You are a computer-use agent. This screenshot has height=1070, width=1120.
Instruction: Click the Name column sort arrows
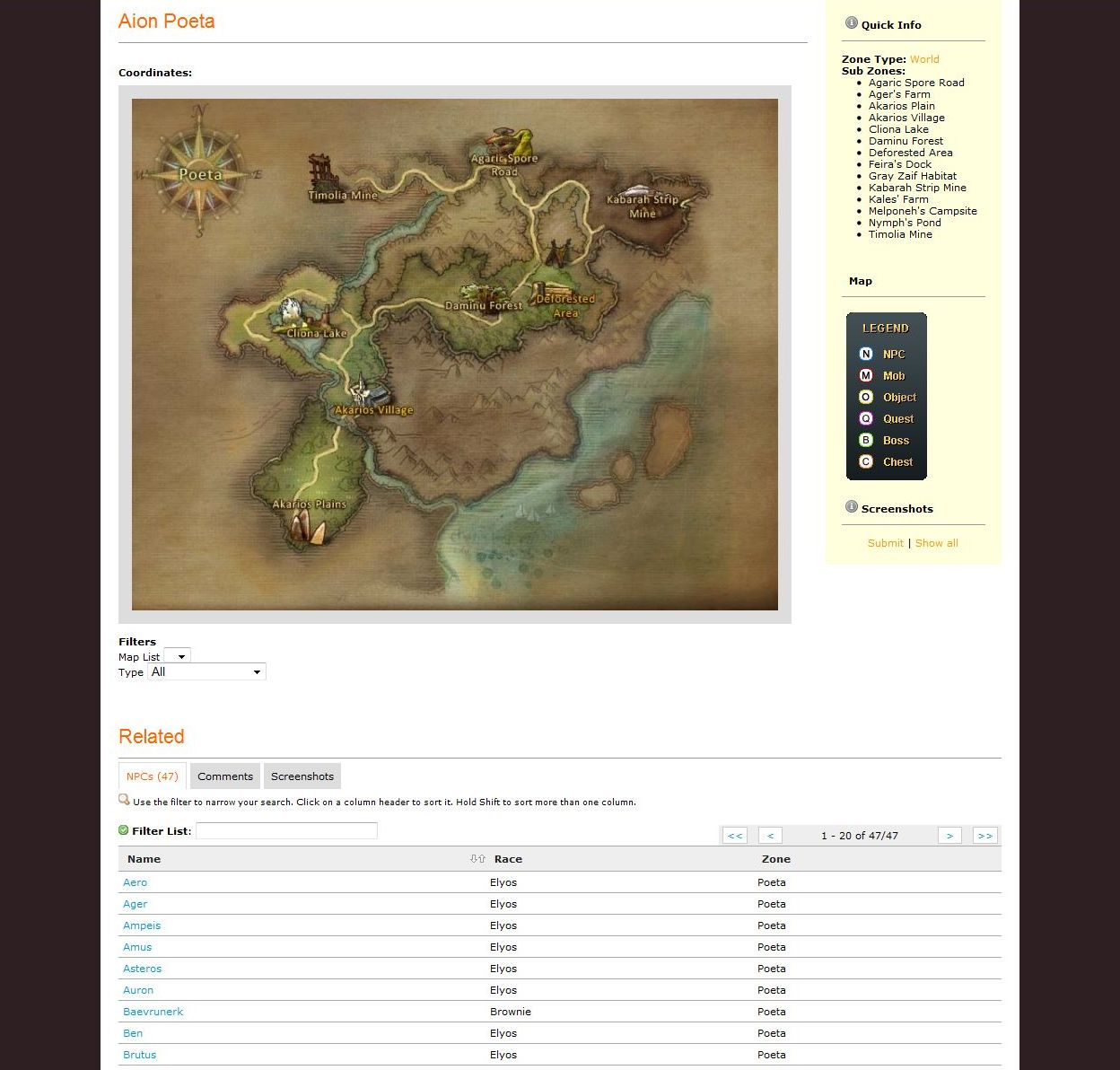coord(477,859)
